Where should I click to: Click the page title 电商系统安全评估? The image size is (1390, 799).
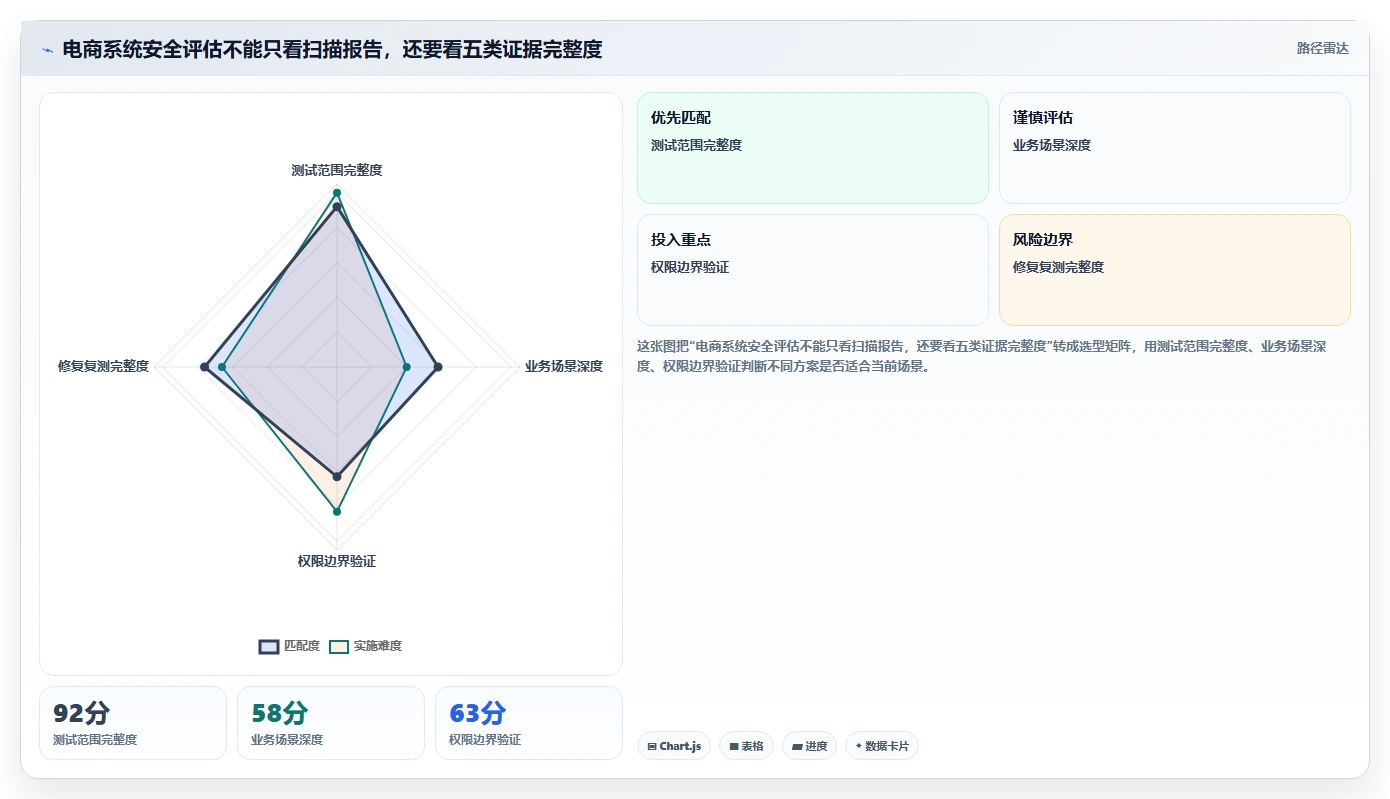click(x=333, y=49)
